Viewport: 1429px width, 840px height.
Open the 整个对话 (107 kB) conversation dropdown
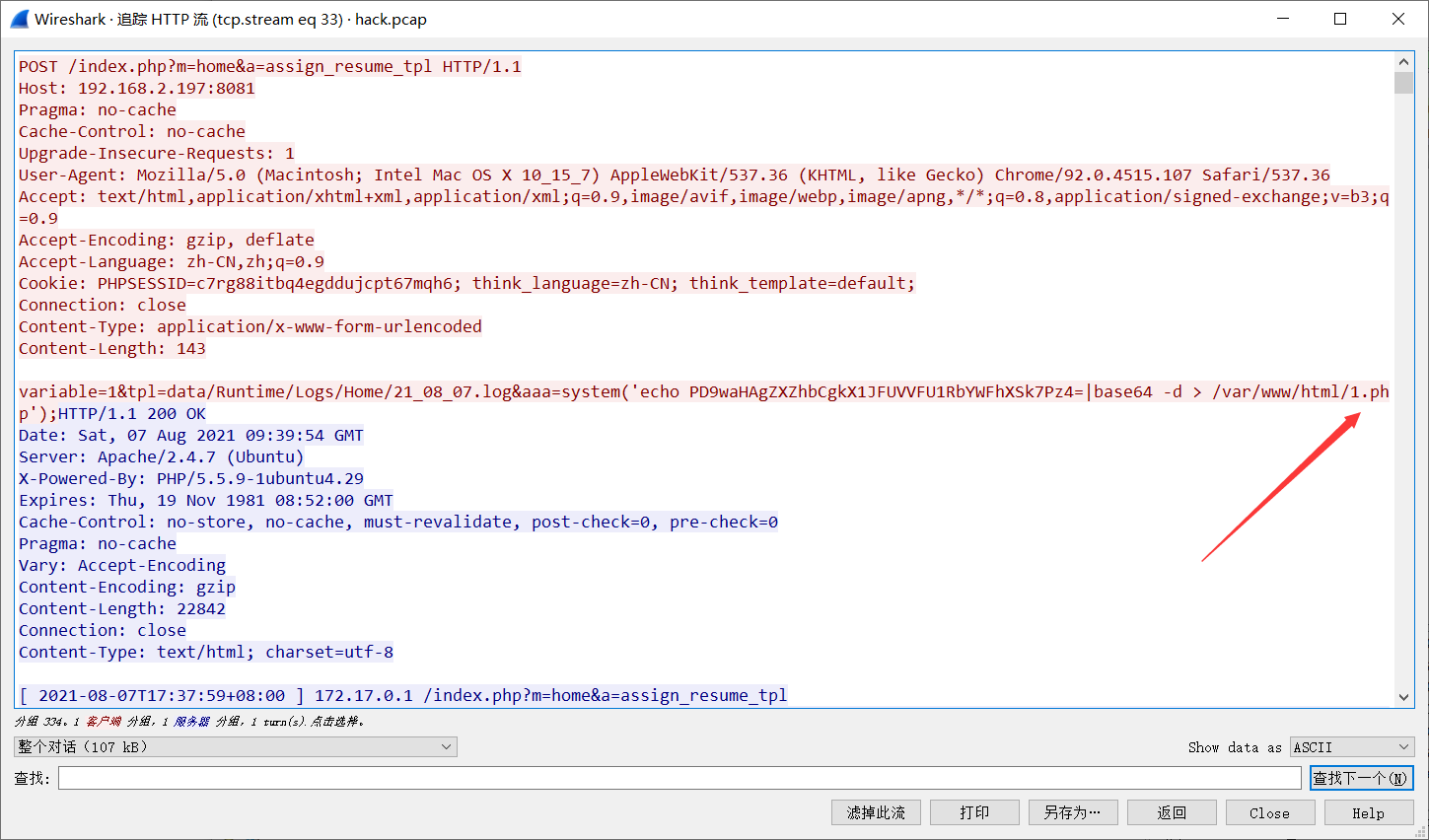pos(236,747)
